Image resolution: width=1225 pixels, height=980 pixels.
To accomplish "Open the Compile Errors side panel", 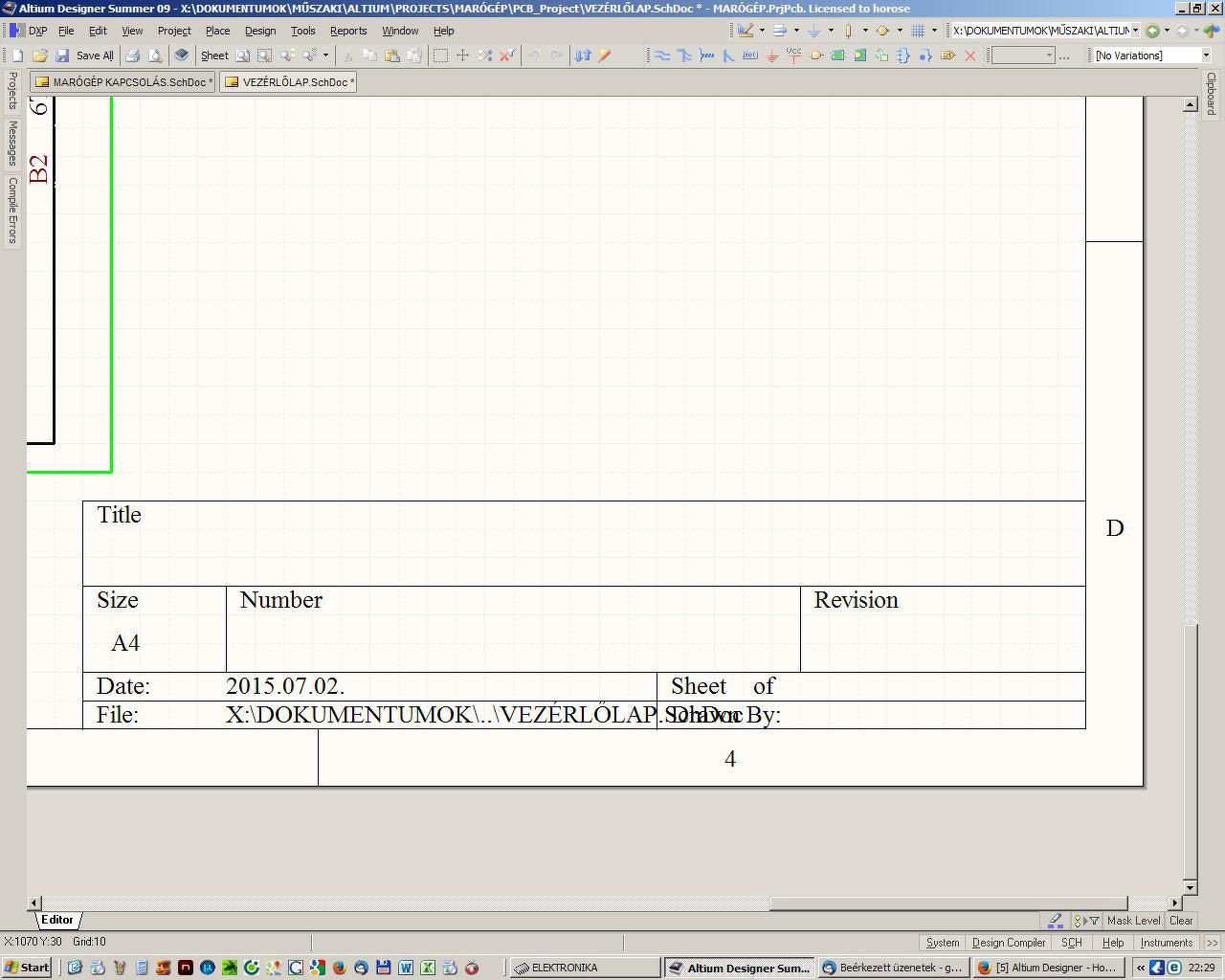I will coord(12,211).
